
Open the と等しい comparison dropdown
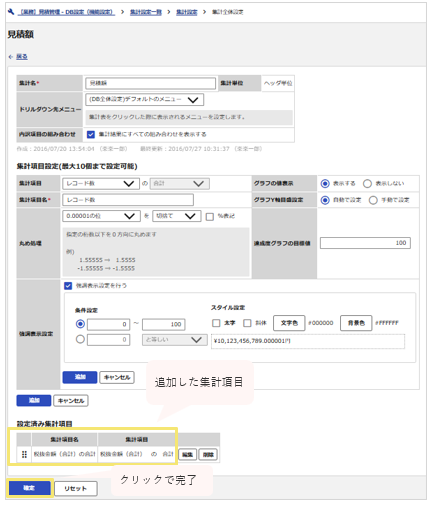coord(174,340)
